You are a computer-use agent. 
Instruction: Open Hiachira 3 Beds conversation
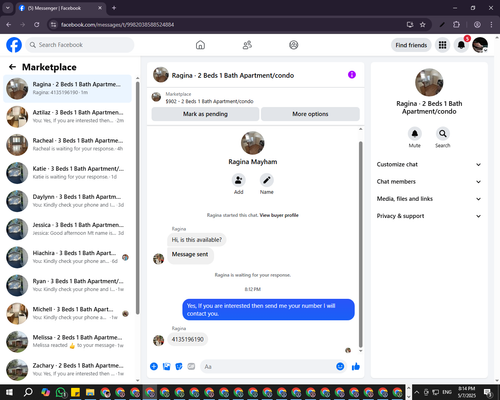(x=67, y=257)
